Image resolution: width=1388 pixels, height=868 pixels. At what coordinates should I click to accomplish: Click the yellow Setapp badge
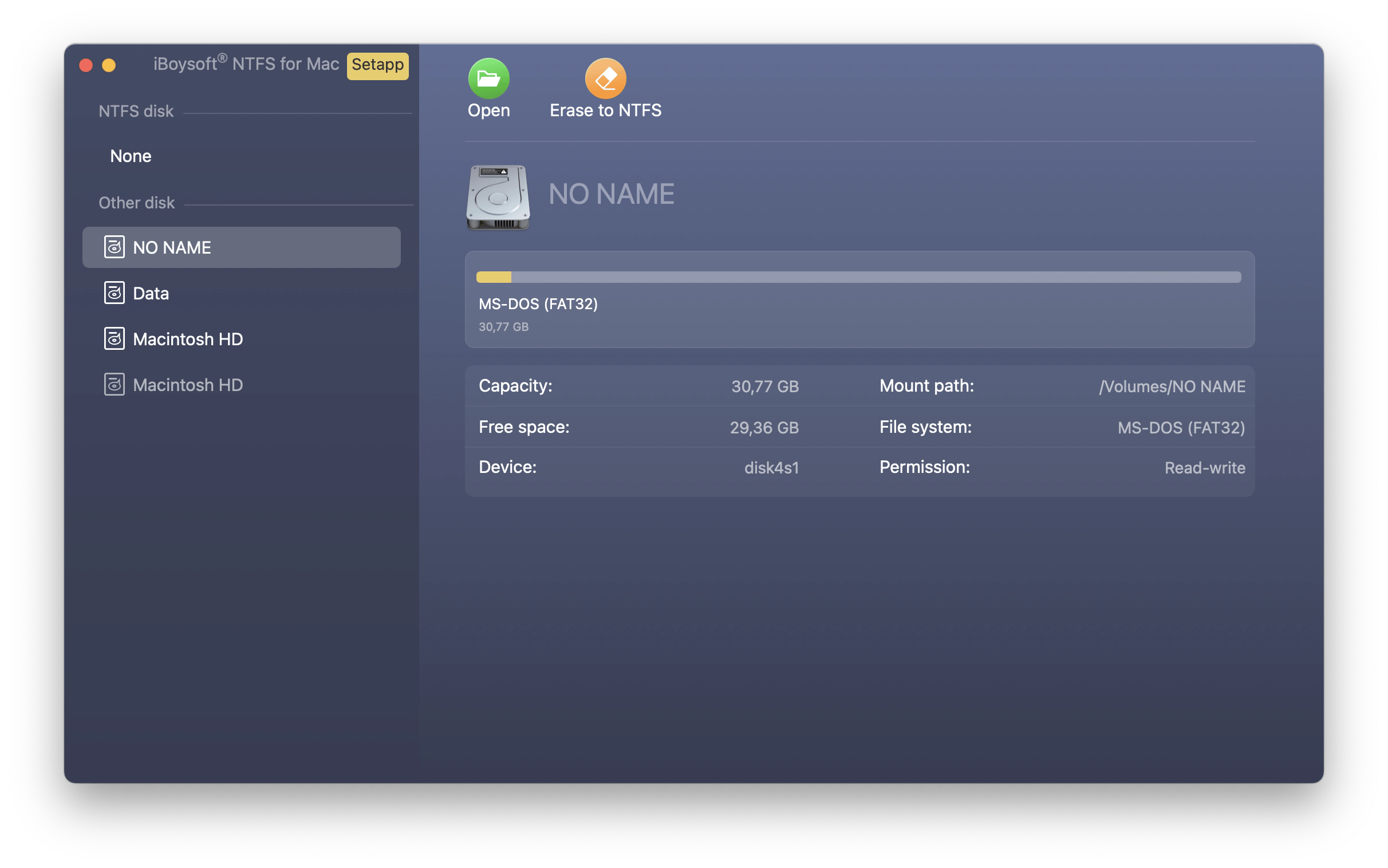[377, 65]
